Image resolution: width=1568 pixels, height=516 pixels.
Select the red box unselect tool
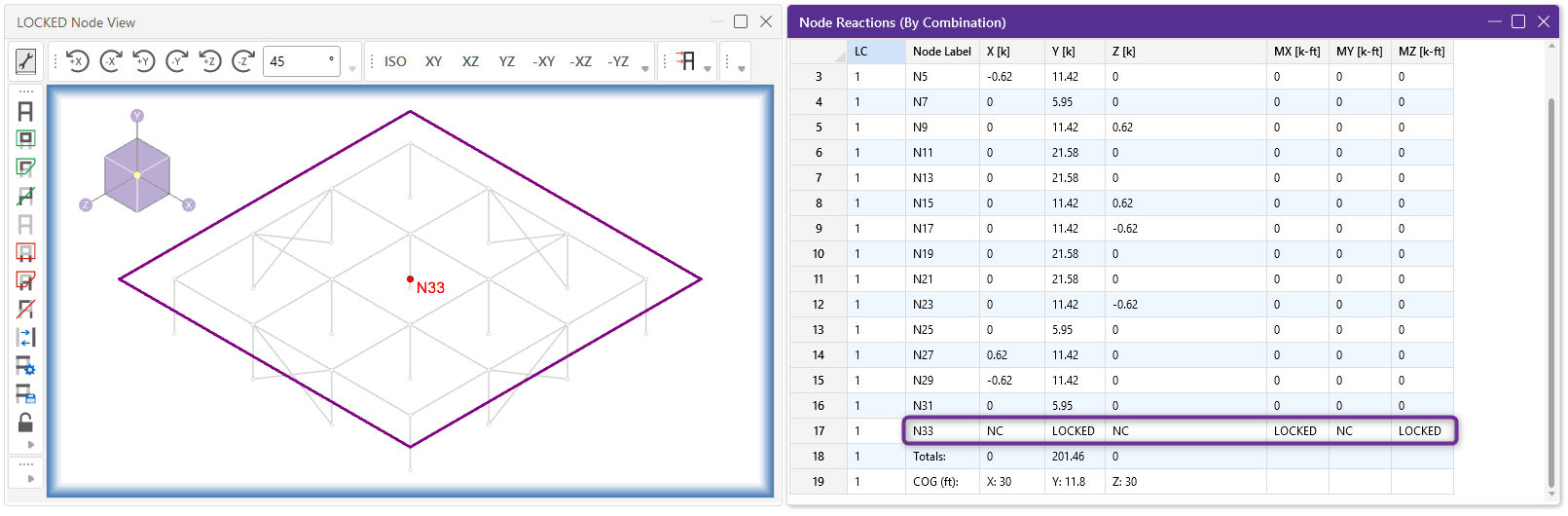25,252
